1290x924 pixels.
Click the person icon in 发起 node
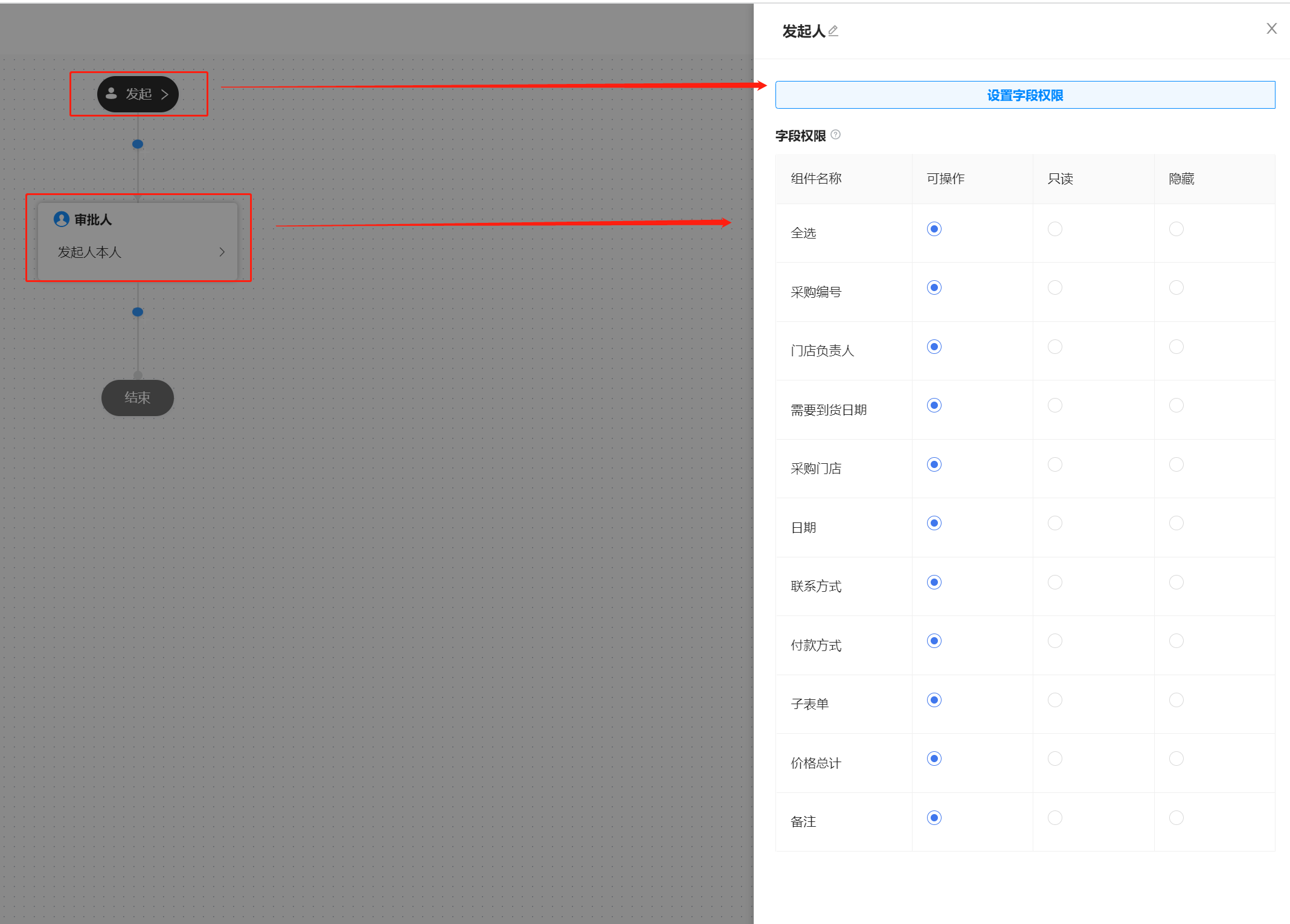[111, 94]
